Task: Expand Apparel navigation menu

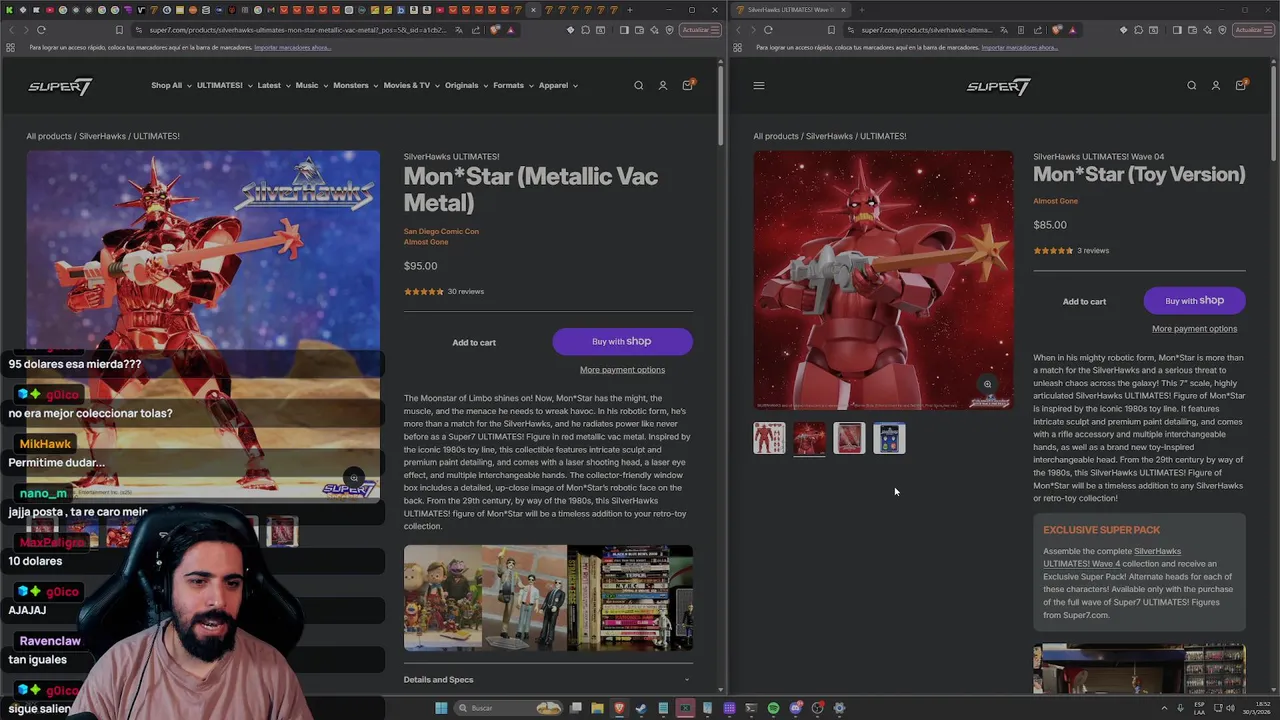Action: [x=558, y=86]
